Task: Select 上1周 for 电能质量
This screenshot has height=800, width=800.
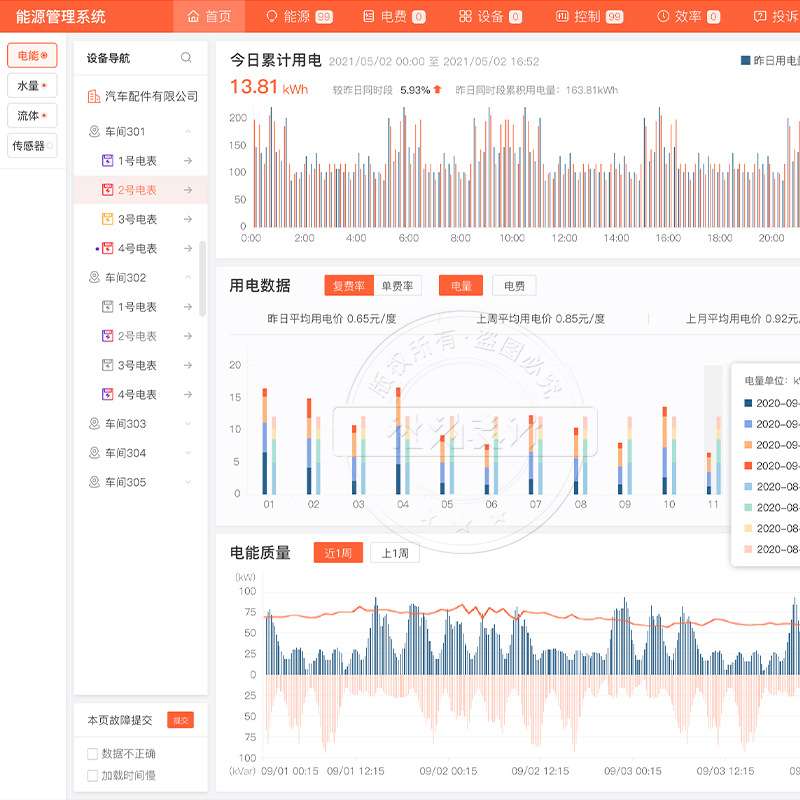Action: (x=395, y=553)
